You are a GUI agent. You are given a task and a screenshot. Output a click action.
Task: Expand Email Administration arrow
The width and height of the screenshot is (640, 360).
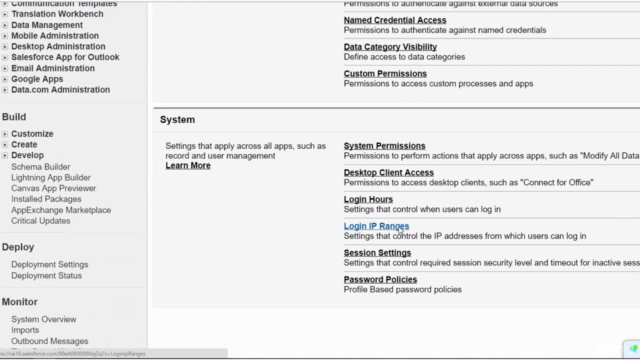click(x=4, y=69)
